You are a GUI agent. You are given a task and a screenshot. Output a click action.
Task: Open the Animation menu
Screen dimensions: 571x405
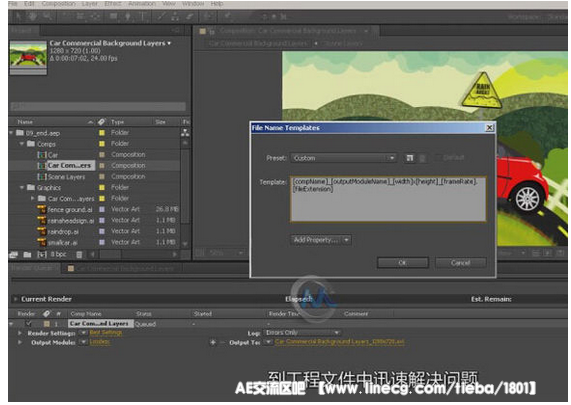(142, 4)
